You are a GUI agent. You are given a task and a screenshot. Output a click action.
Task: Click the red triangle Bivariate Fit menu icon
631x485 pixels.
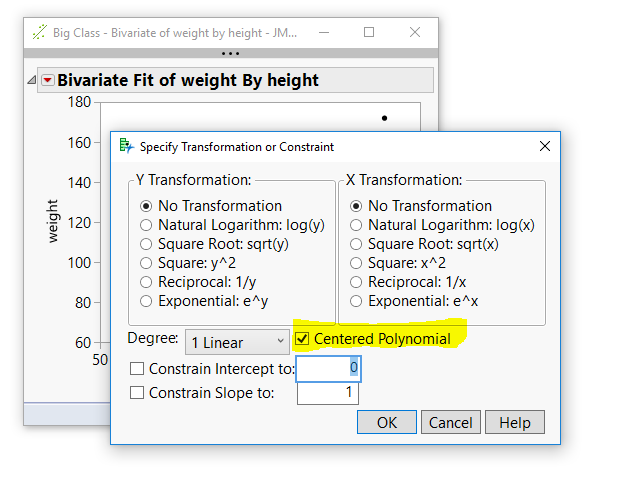47,80
